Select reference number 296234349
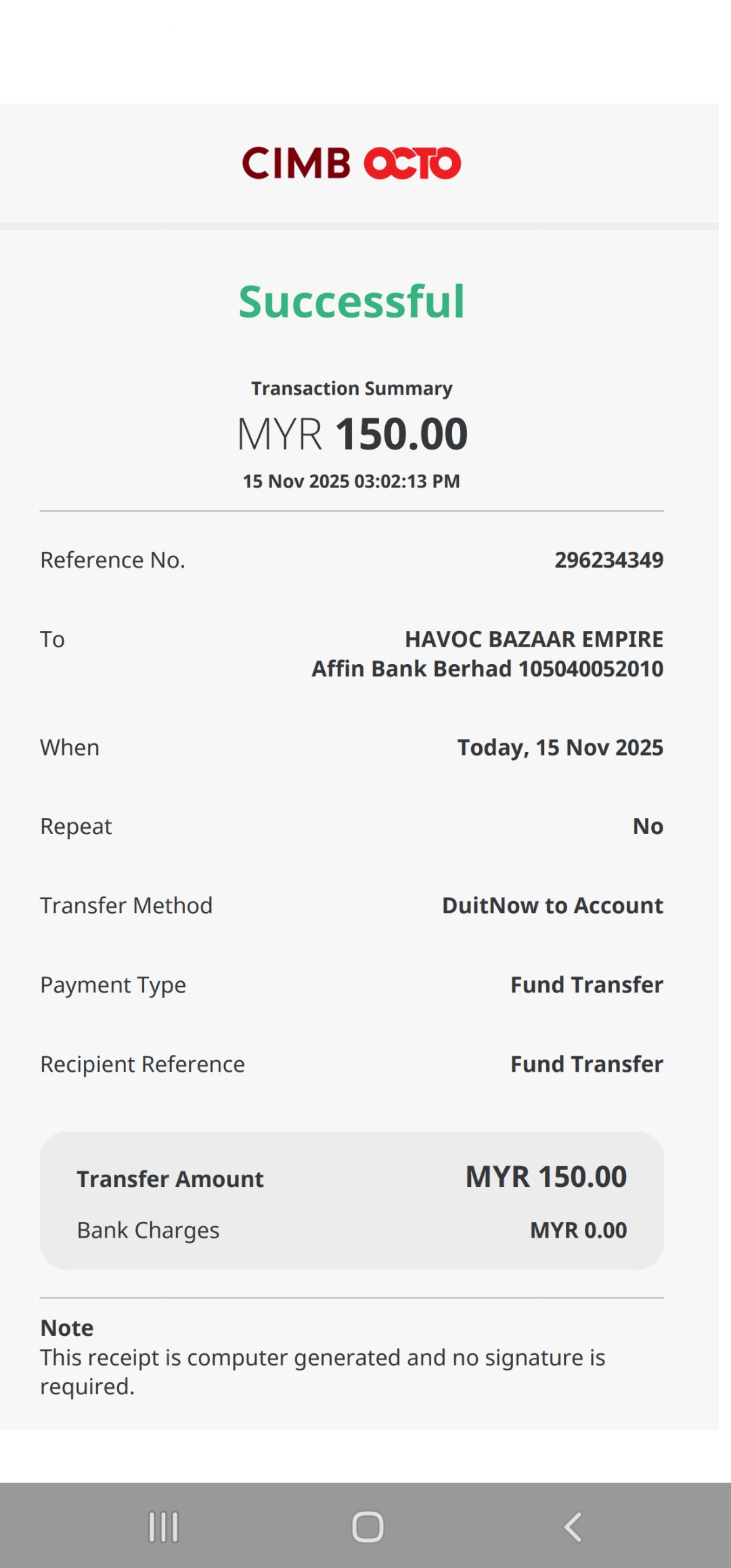The width and height of the screenshot is (731, 1568). pos(608,560)
